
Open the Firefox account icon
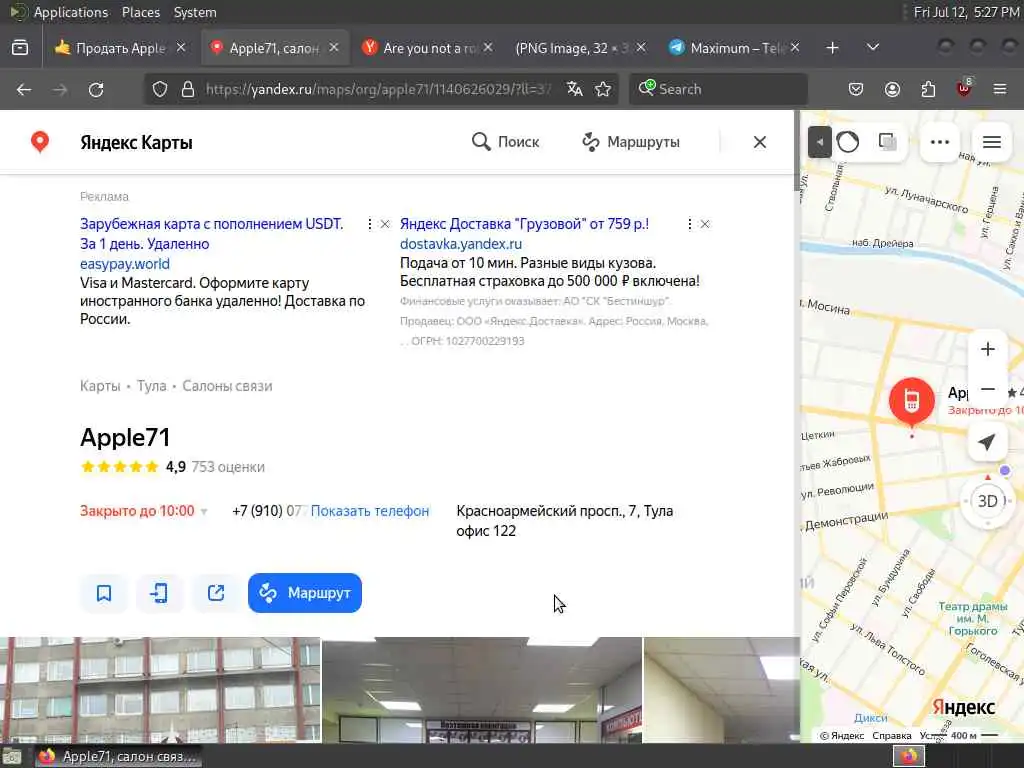[x=892, y=89]
